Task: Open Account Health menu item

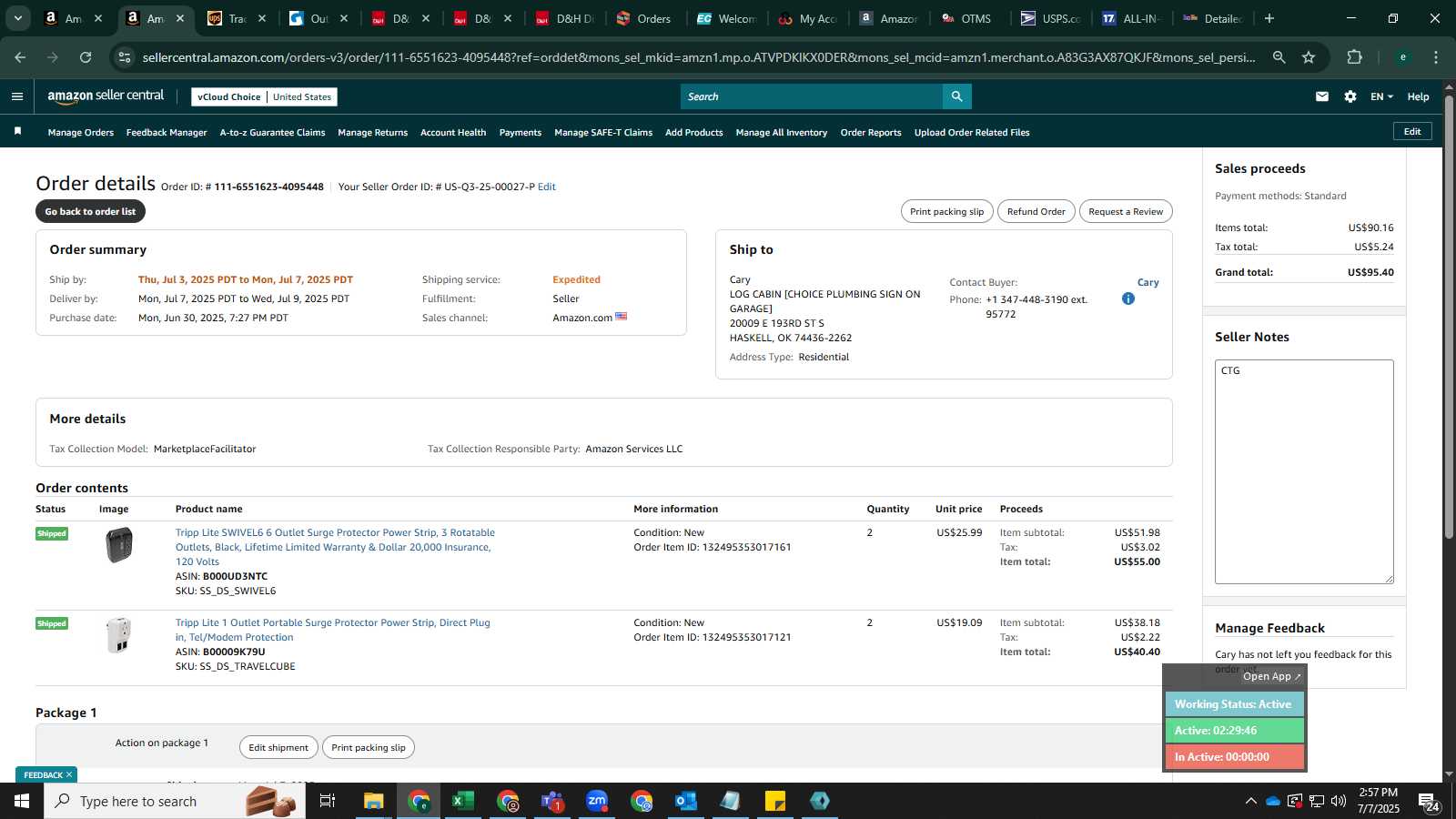Action: pos(453,133)
